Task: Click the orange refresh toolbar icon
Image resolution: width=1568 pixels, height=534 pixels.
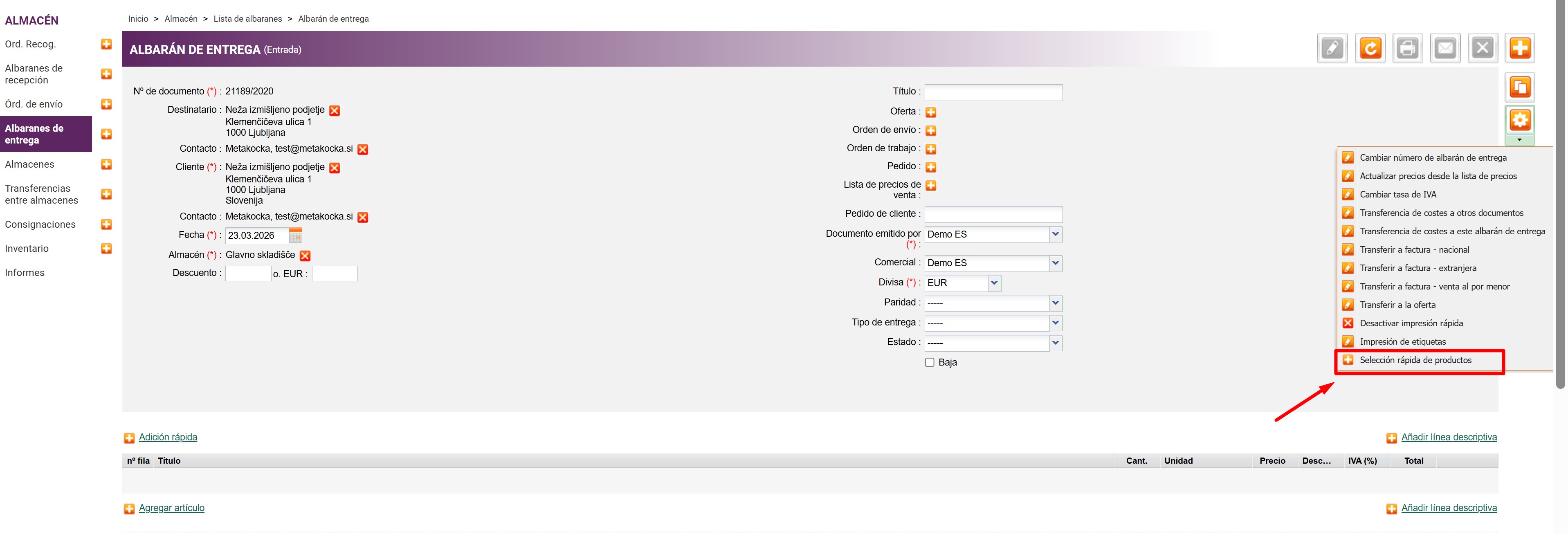Action: [x=1370, y=48]
